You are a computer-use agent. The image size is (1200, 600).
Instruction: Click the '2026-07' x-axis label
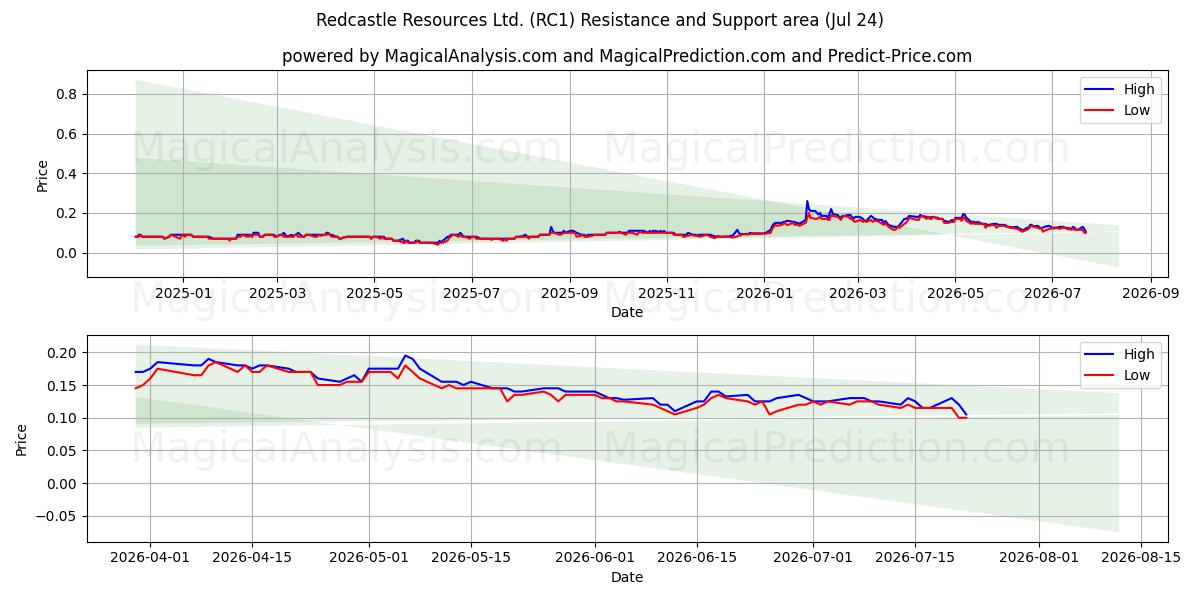point(1052,294)
